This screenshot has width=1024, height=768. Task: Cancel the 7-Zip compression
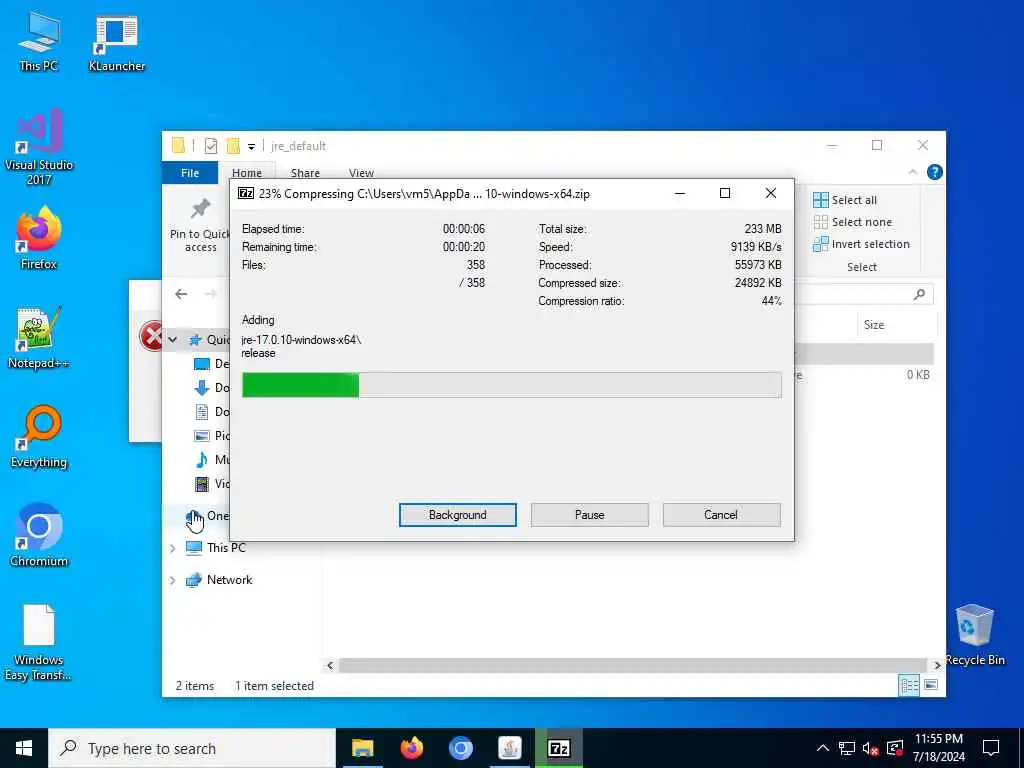721,515
